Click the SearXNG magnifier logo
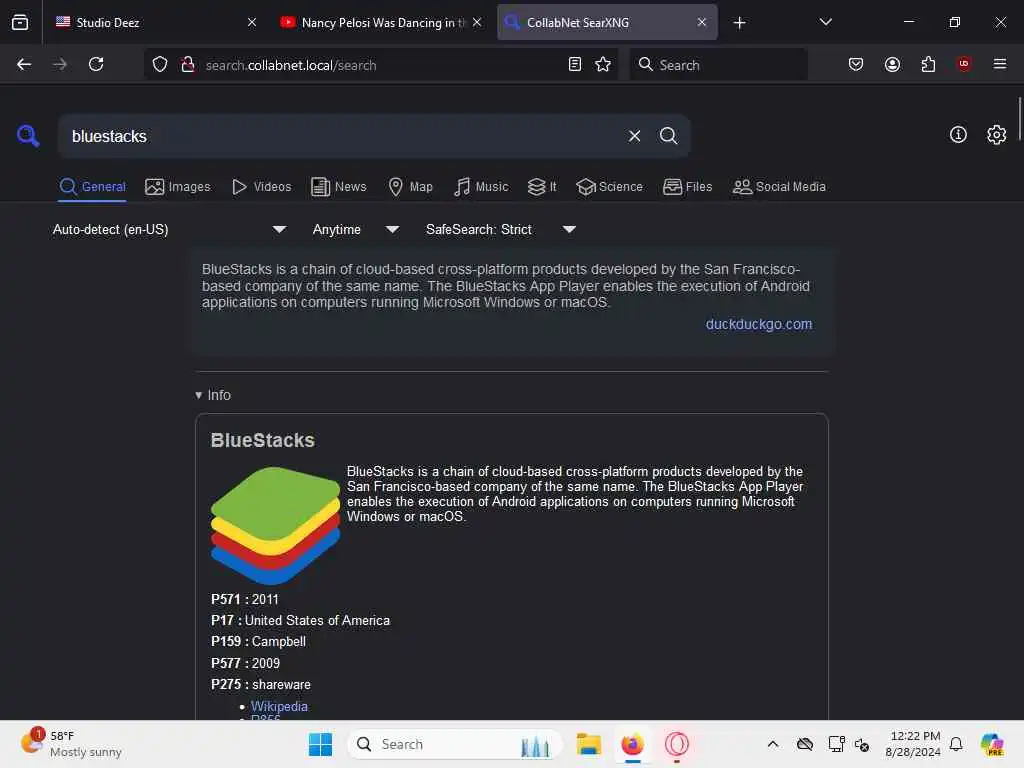This screenshot has height=768, width=1024. (x=28, y=136)
